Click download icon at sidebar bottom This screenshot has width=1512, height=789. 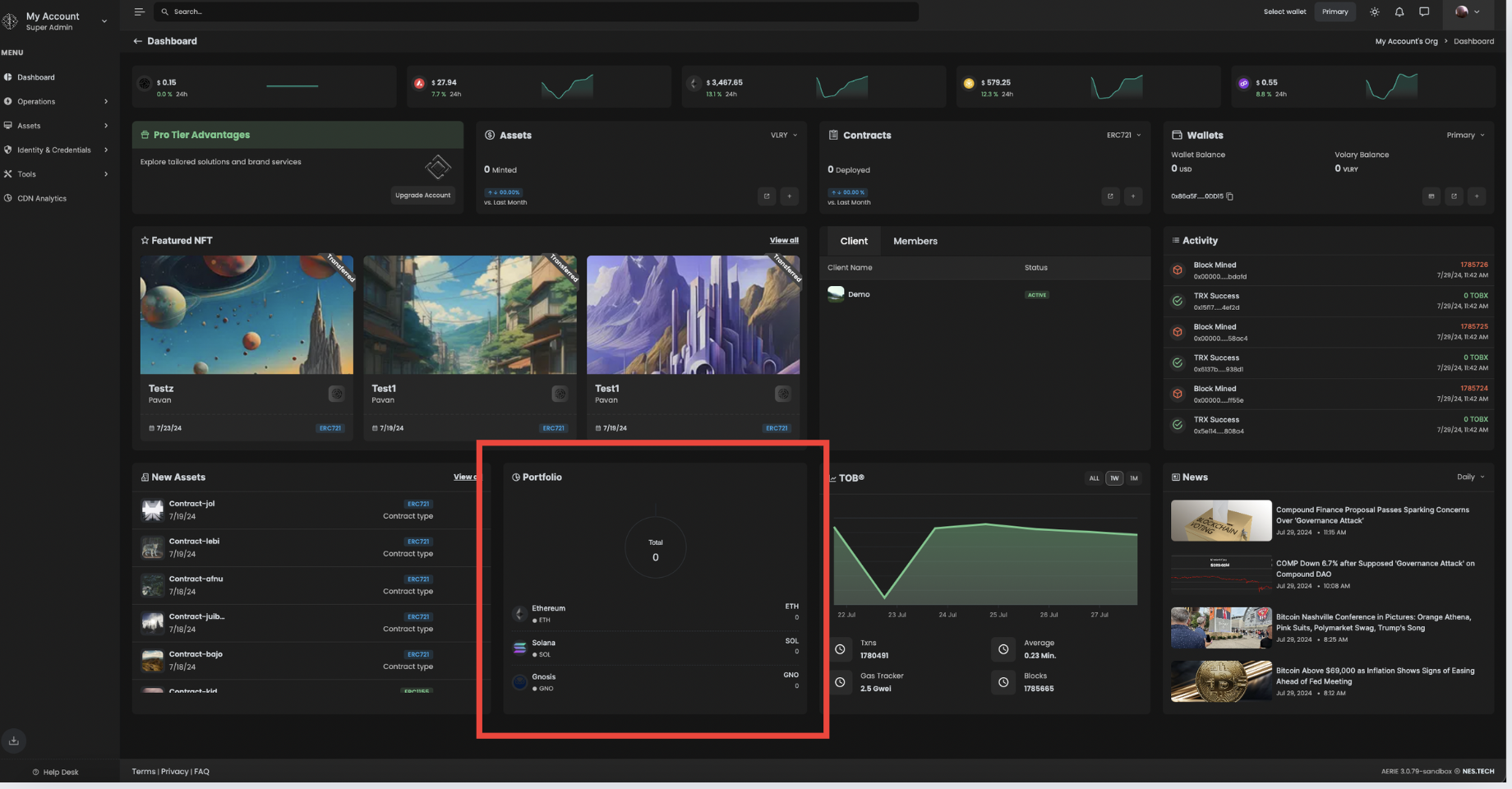[x=14, y=741]
